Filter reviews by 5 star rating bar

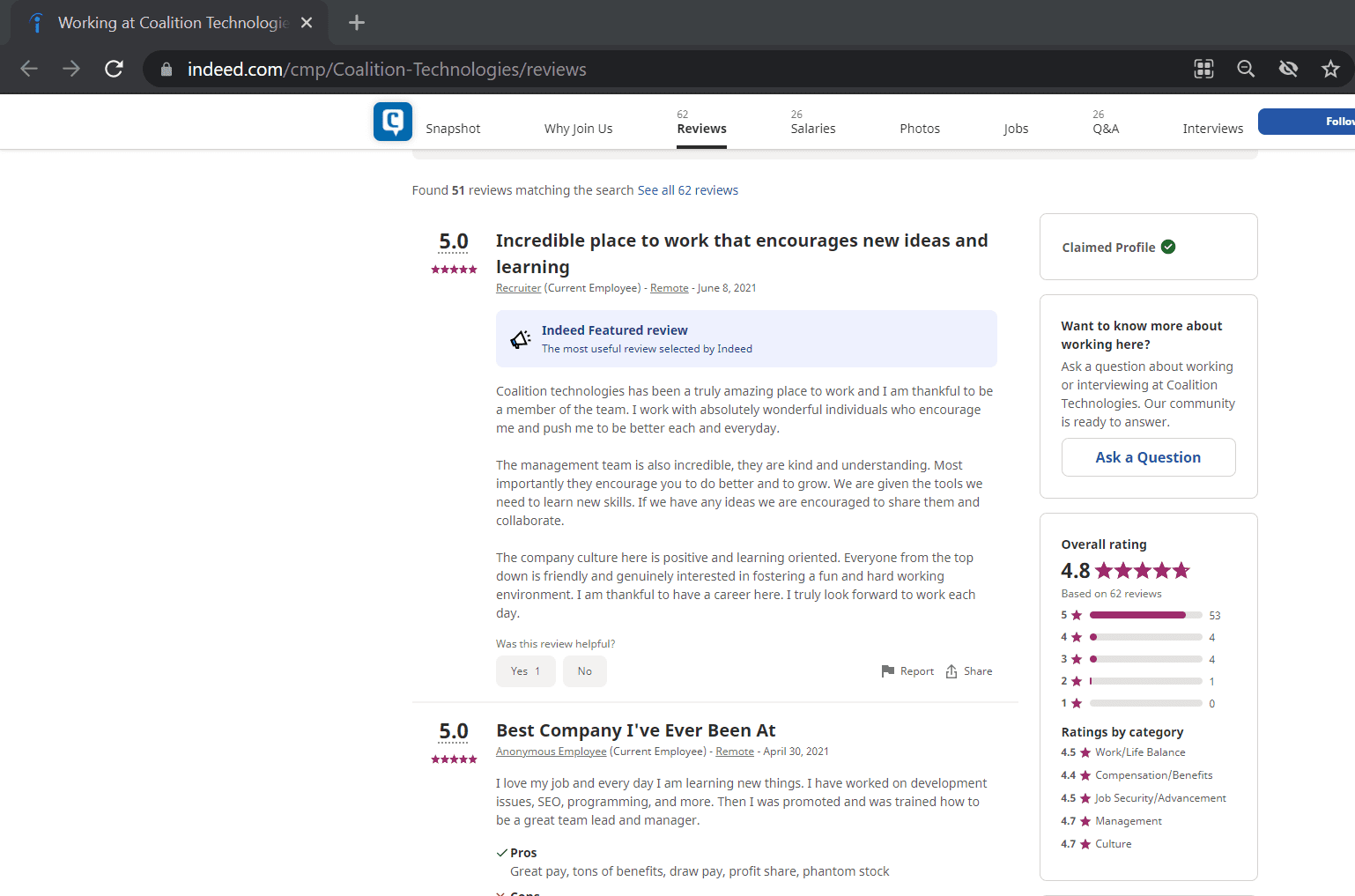(x=1145, y=615)
